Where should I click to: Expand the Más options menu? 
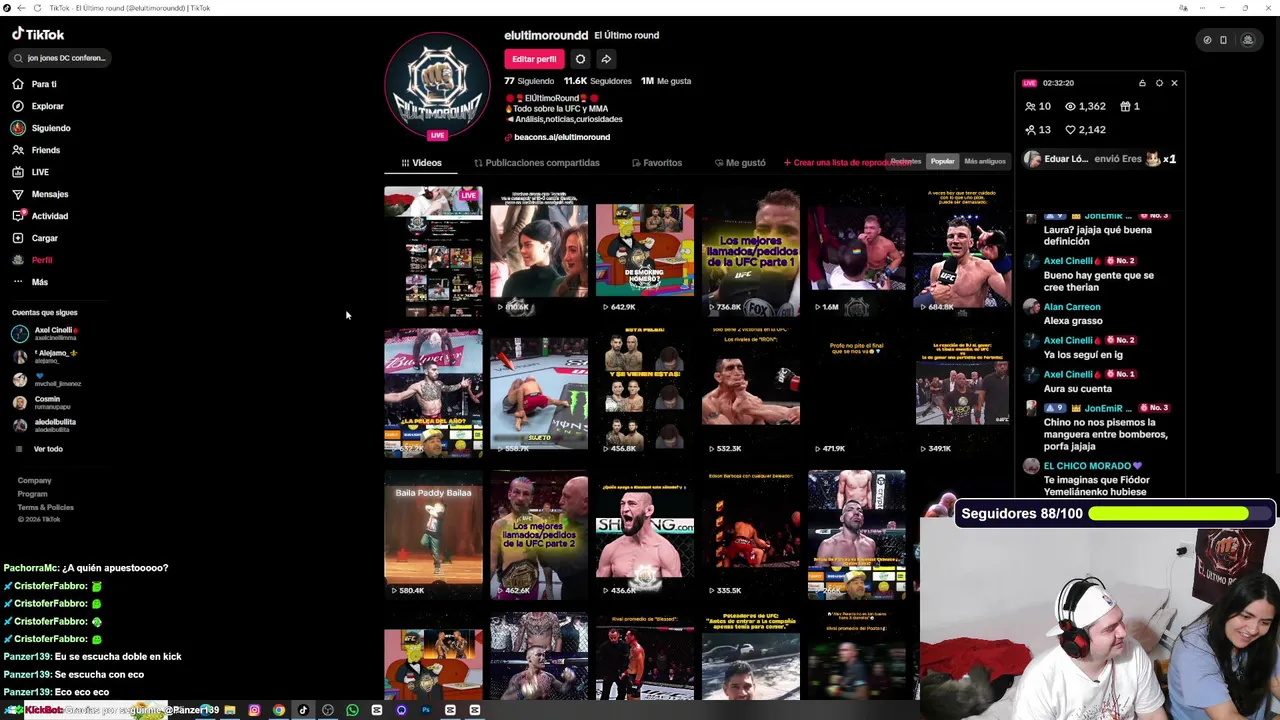[x=30, y=282]
